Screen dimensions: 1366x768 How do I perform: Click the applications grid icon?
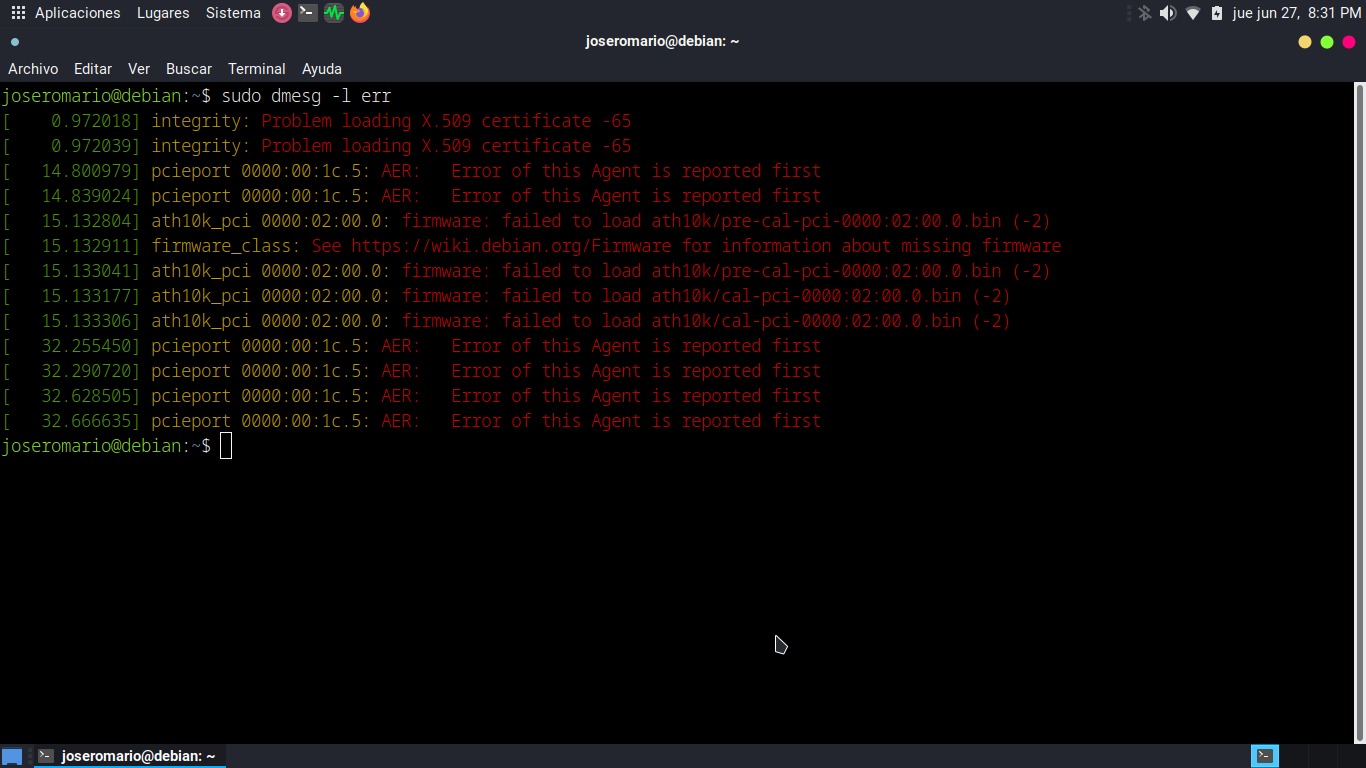[x=18, y=13]
